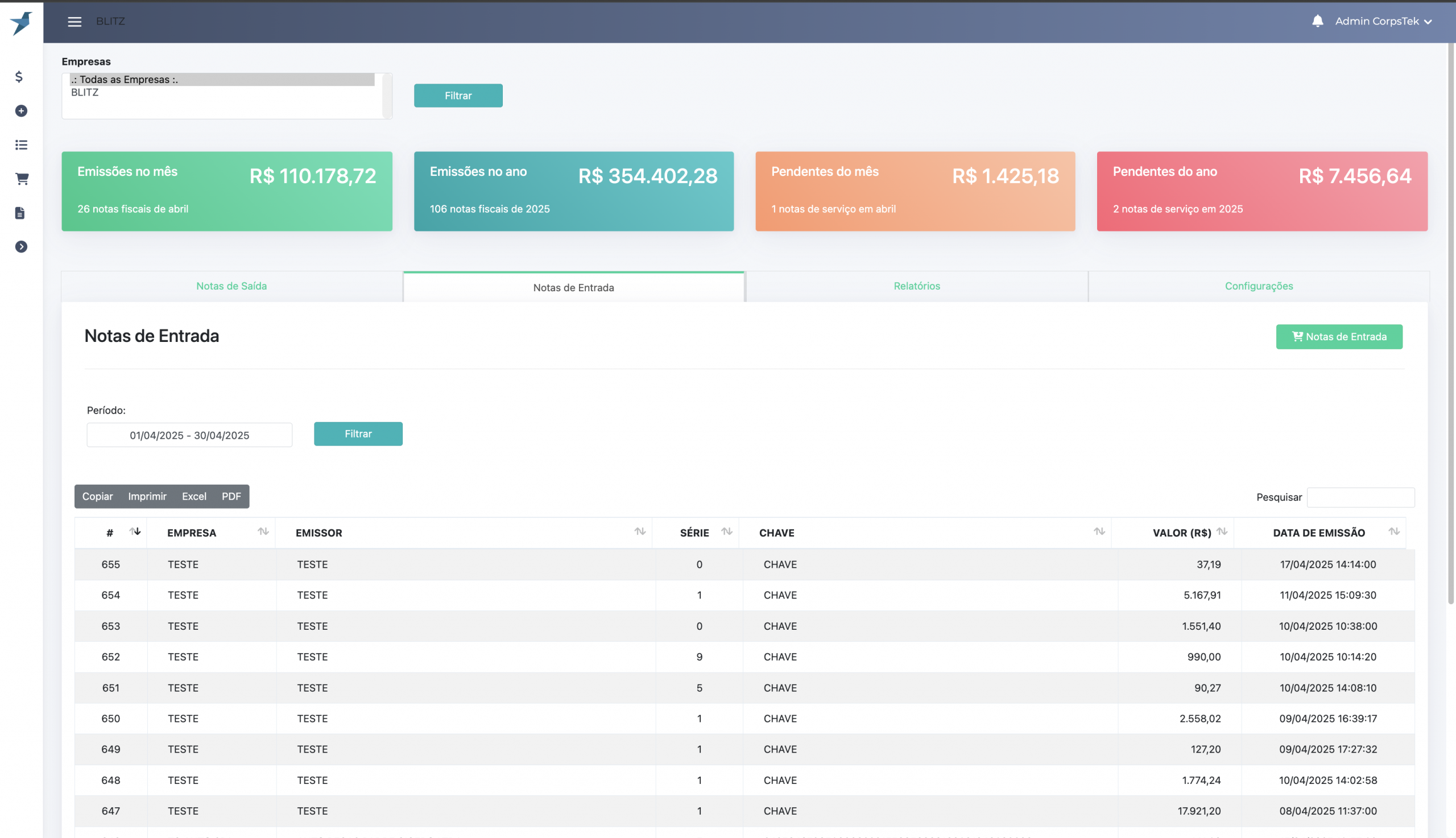Click the Período date range field
The height and width of the screenshot is (838, 1456).
(x=189, y=435)
